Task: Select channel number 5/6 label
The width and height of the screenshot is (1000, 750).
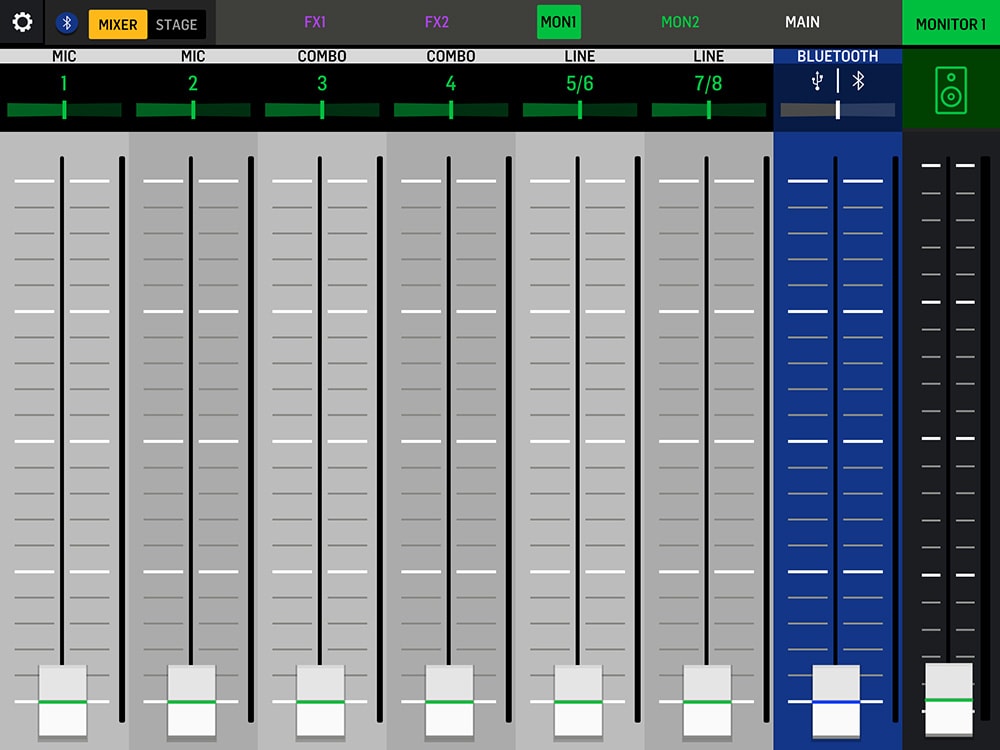Action: 580,84
